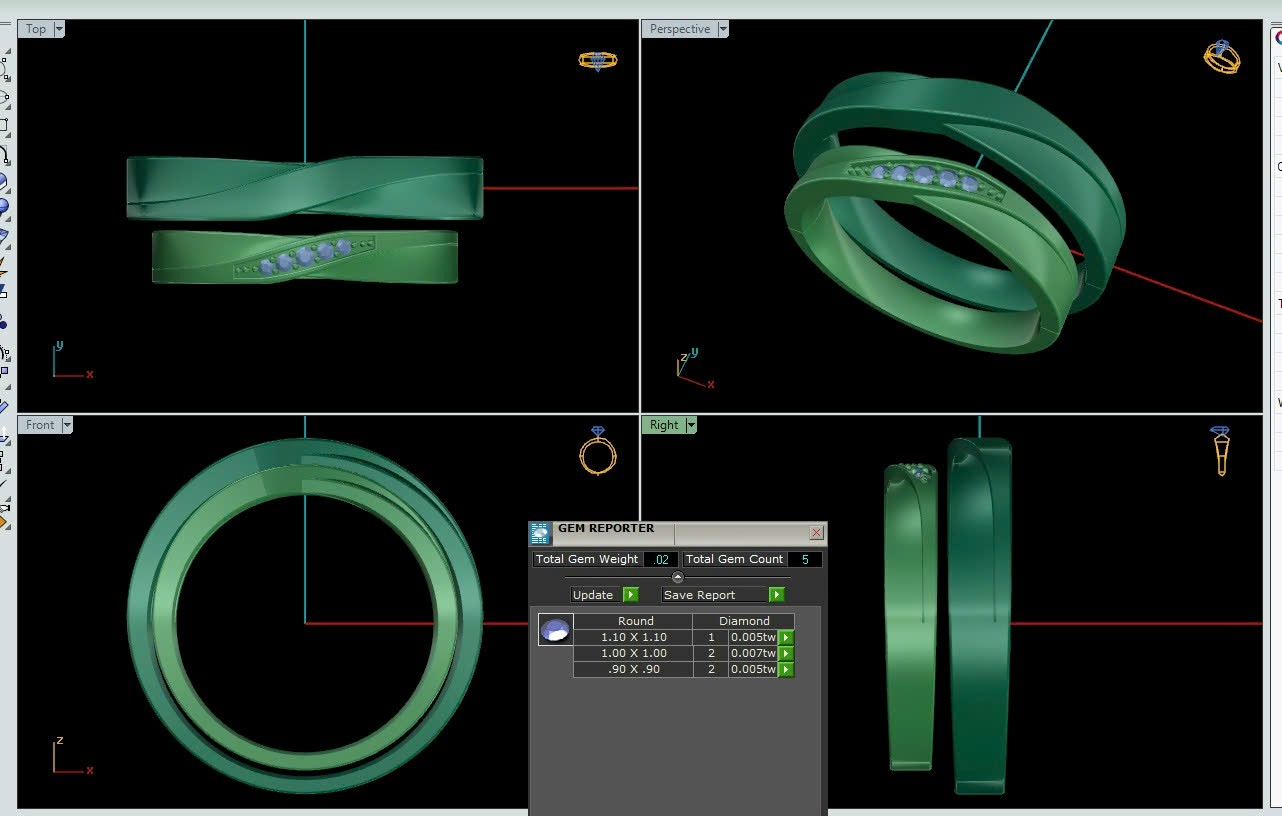Activate the Perspective viewport title label
Image resolution: width=1282 pixels, height=816 pixels.
point(679,29)
